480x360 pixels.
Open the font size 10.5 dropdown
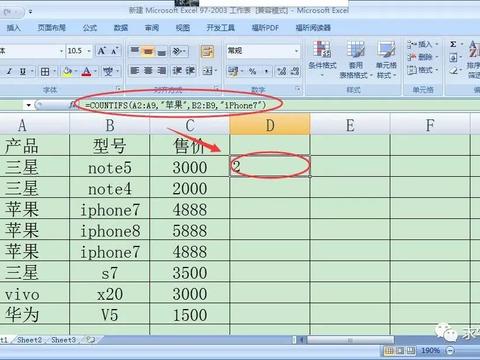[x=89, y=51]
